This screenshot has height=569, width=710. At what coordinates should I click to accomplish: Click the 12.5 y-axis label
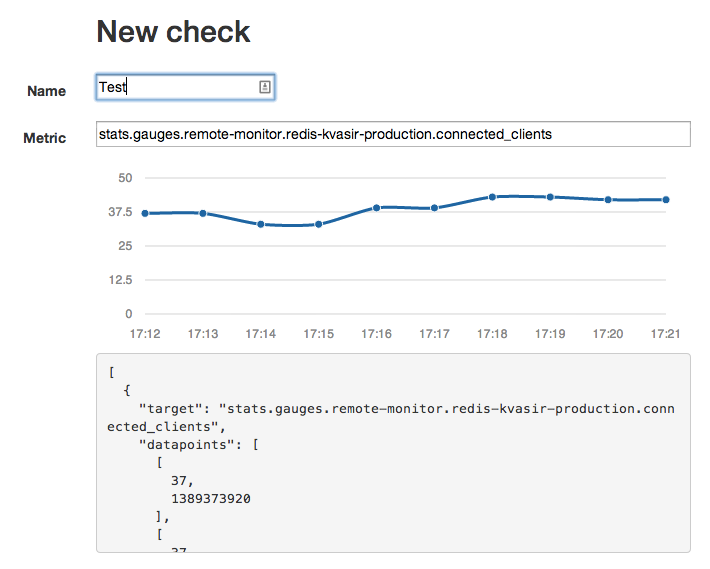(120, 280)
